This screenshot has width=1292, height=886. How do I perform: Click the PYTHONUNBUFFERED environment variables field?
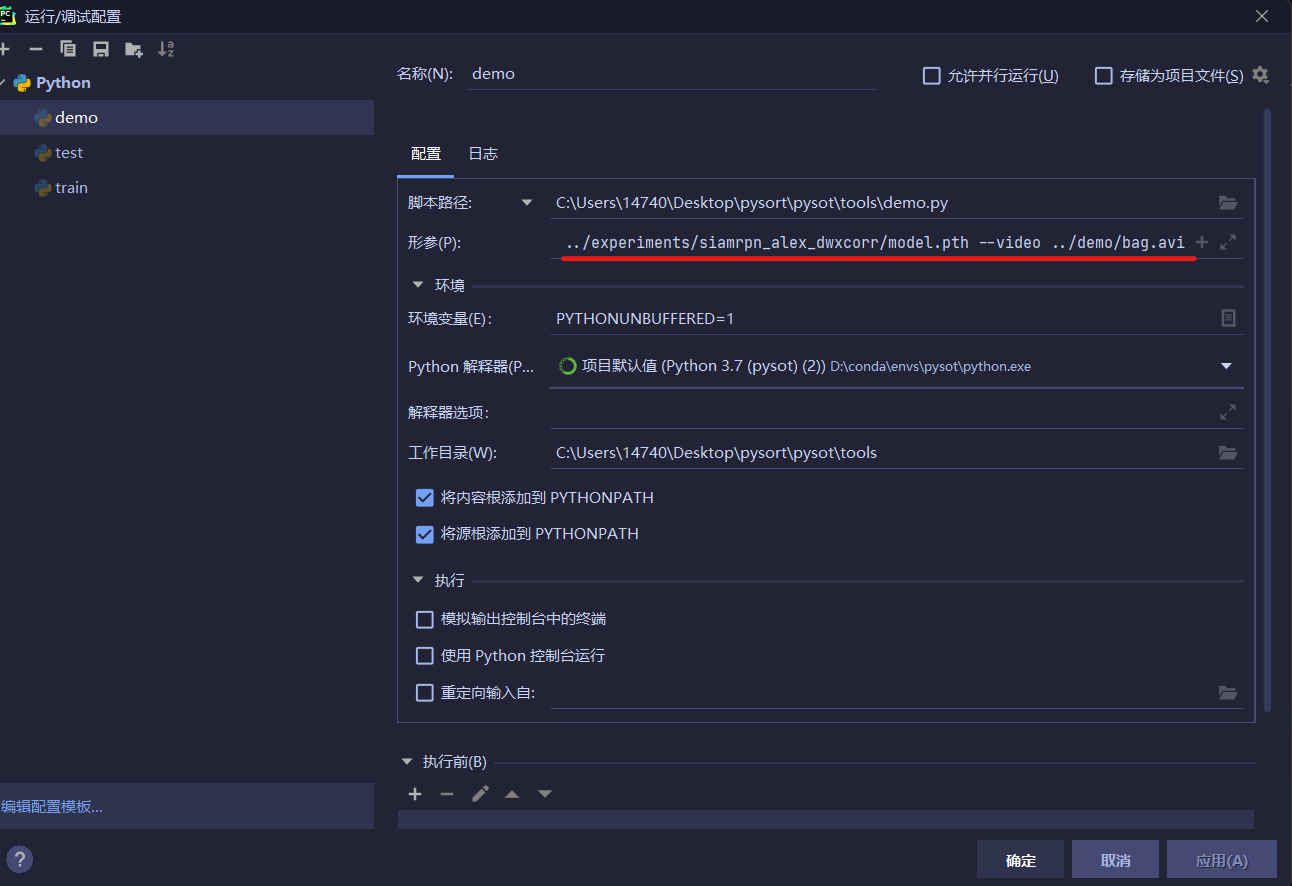[883, 318]
